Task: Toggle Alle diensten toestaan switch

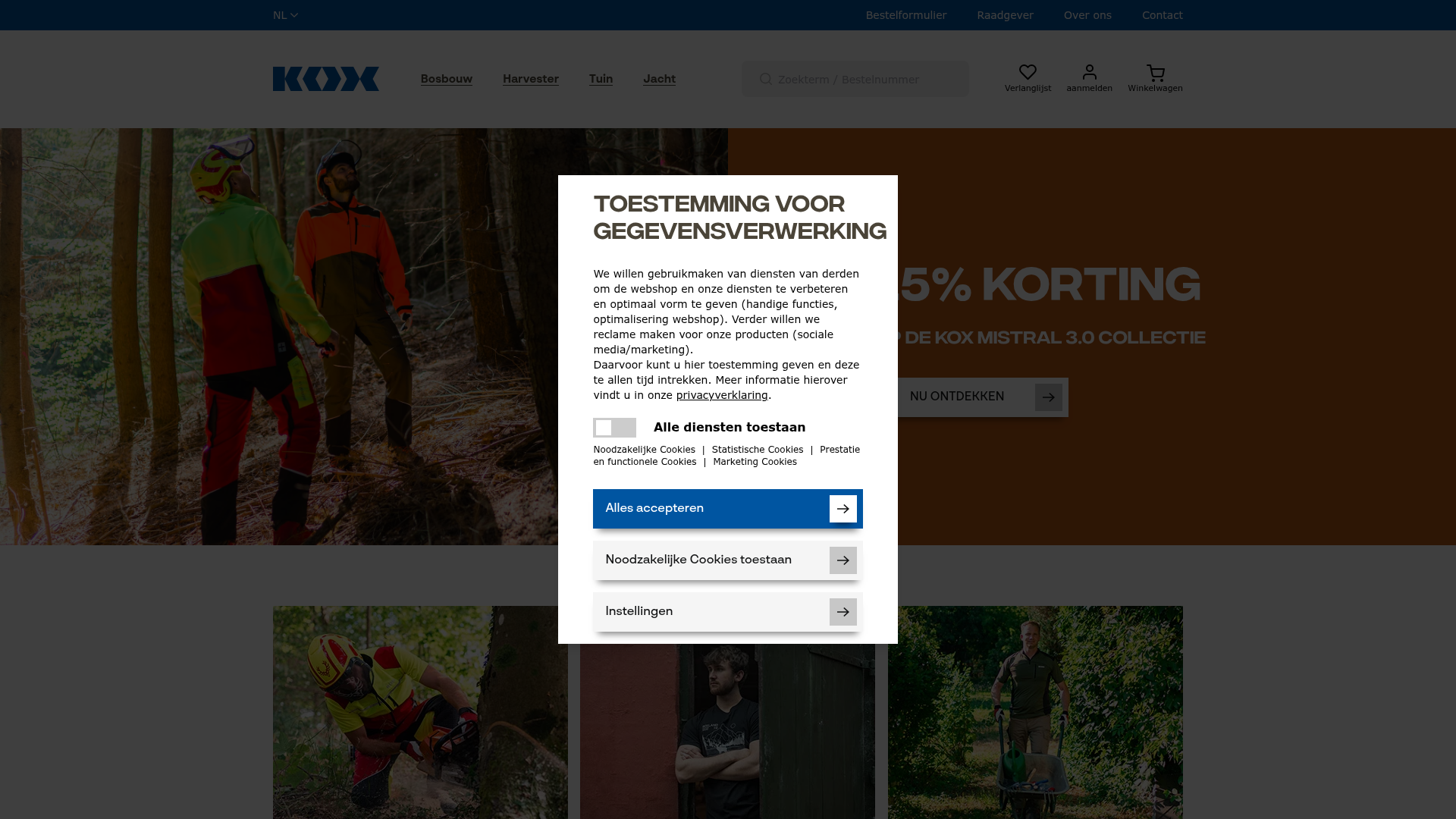Action: pyautogui.click(x=614, y=428)
